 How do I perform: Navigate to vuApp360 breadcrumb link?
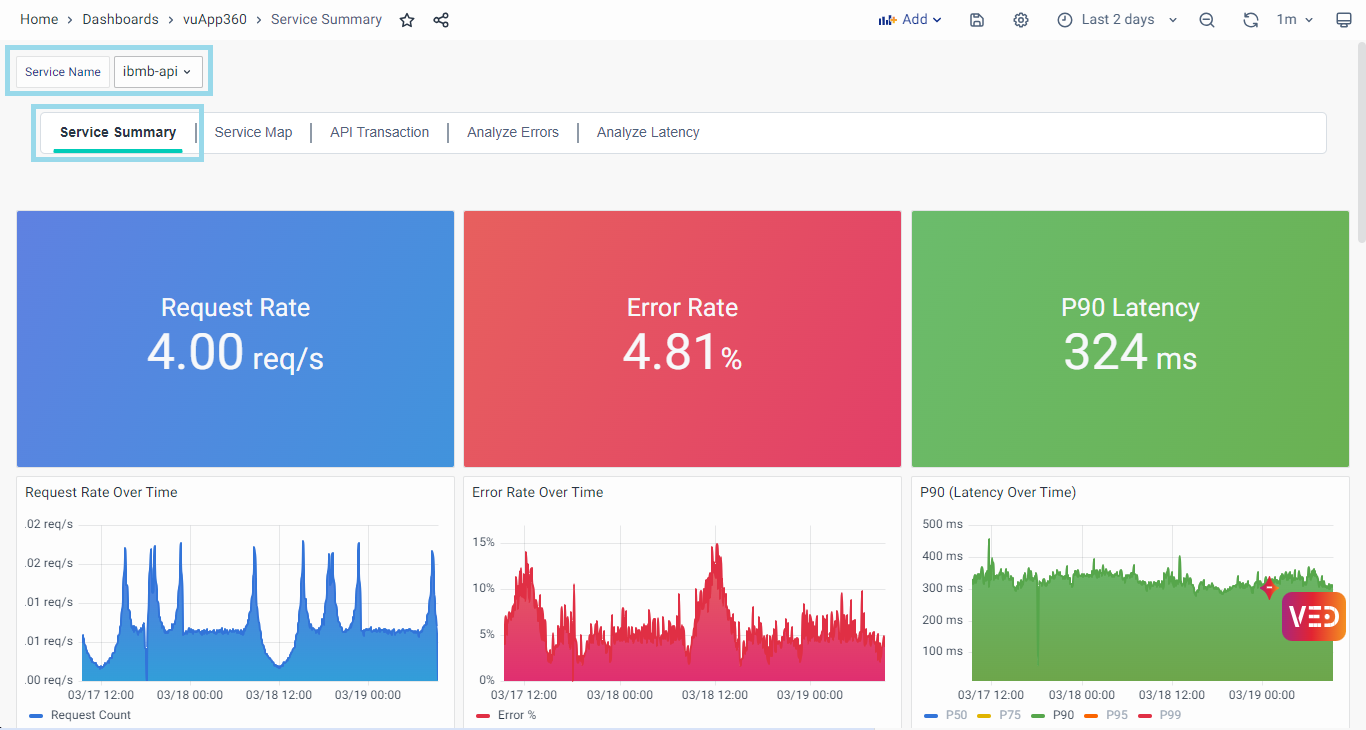[214, 20]
